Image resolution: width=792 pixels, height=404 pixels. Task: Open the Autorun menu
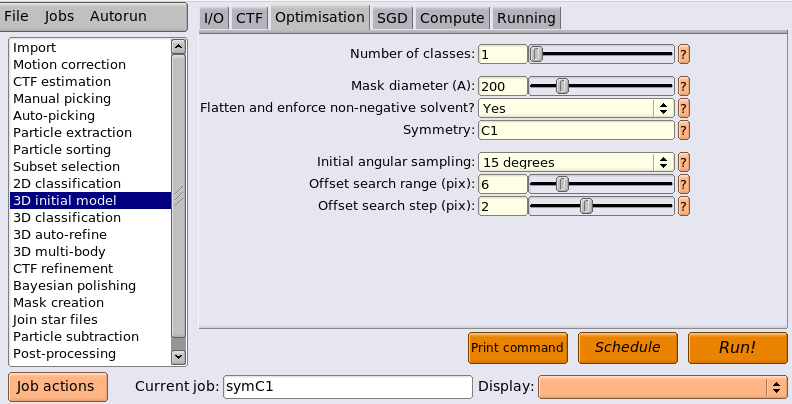[x=118, y=16]
